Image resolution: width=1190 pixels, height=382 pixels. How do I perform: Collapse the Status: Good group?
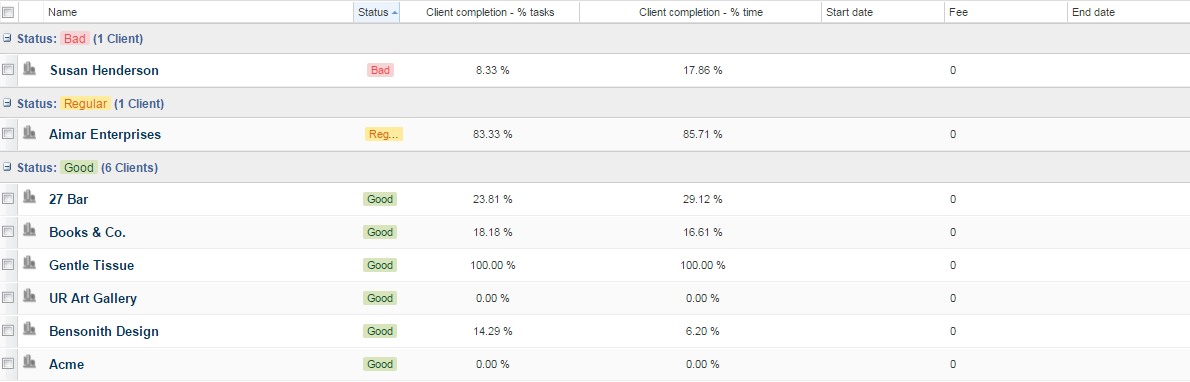coord(7,166)
